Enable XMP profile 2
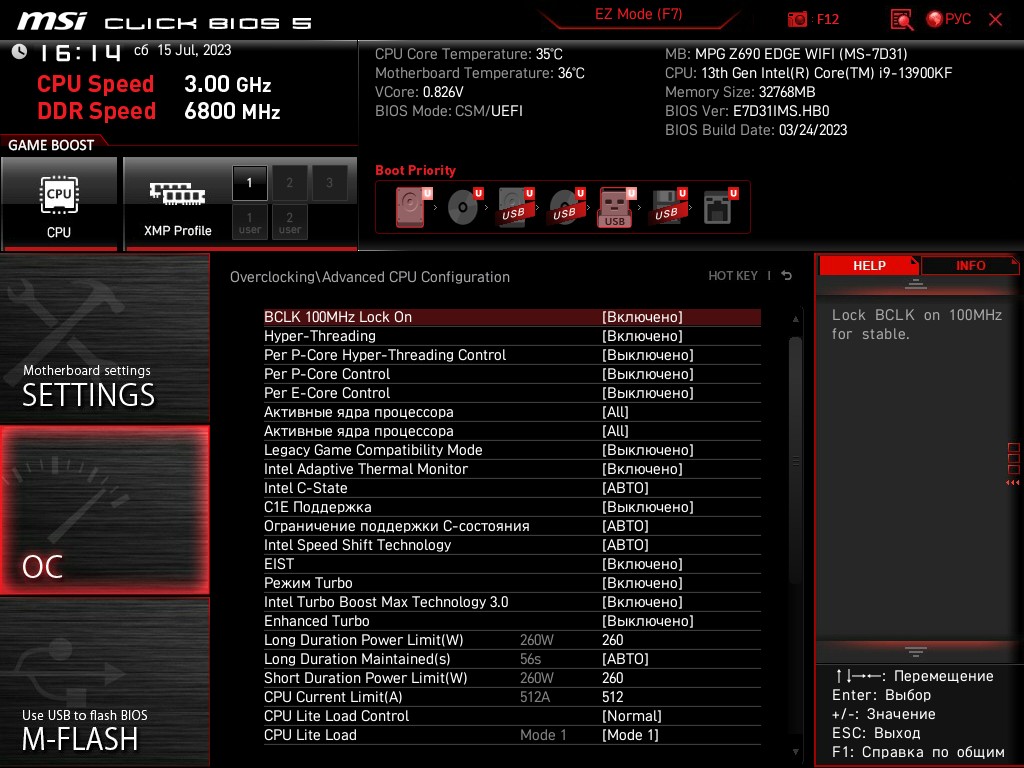The height and width of the screenshot is (768, 1024). click(x=289, y=183)
